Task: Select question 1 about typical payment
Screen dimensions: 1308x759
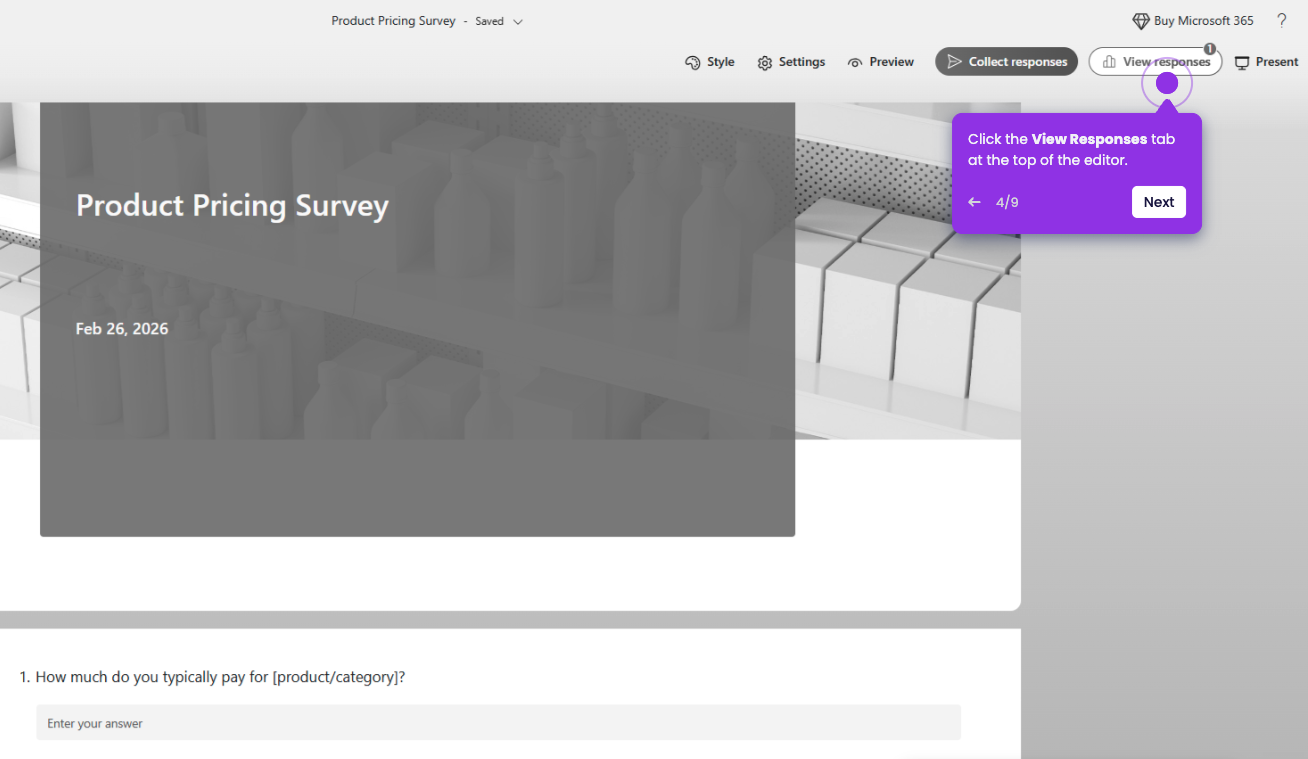Action: (212, 677)
